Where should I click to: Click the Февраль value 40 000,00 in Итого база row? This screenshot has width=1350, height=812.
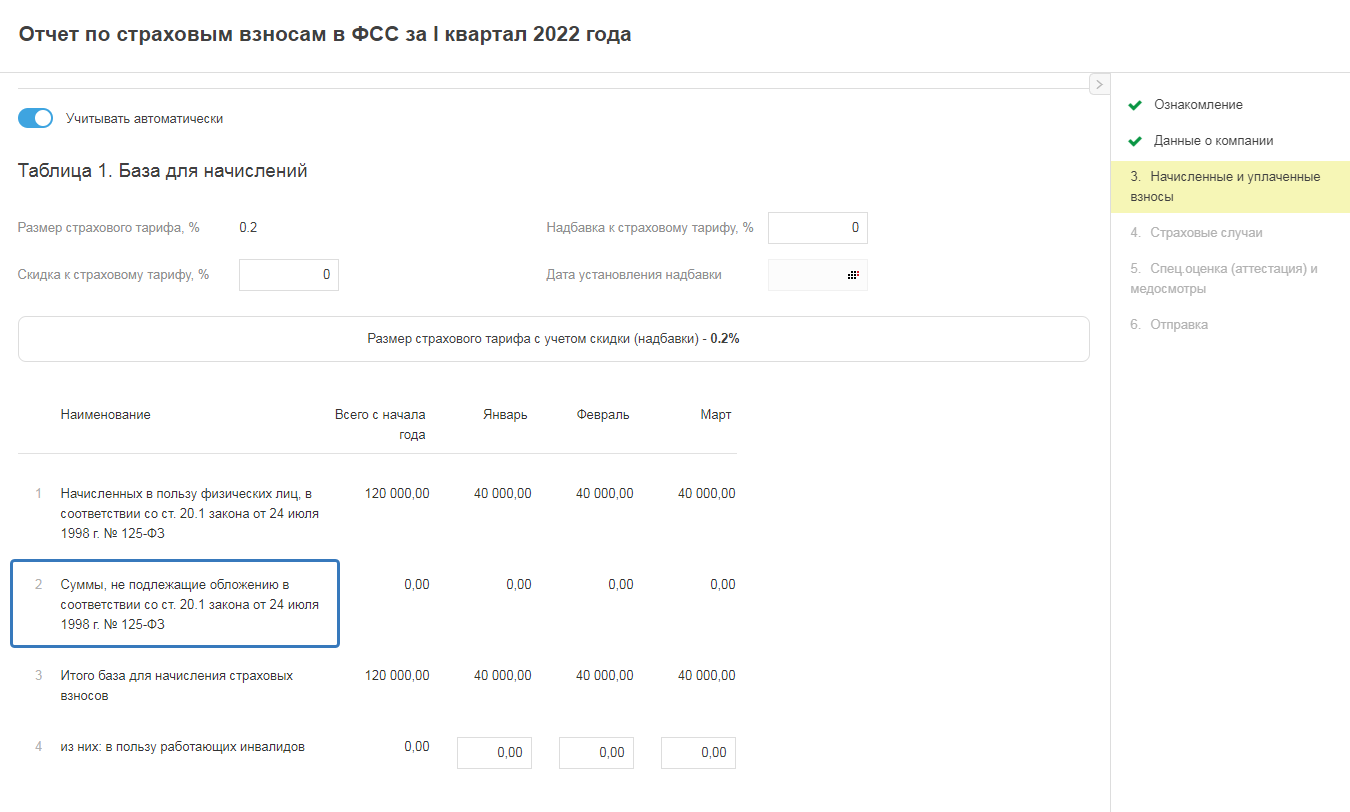tap(605, 676)
